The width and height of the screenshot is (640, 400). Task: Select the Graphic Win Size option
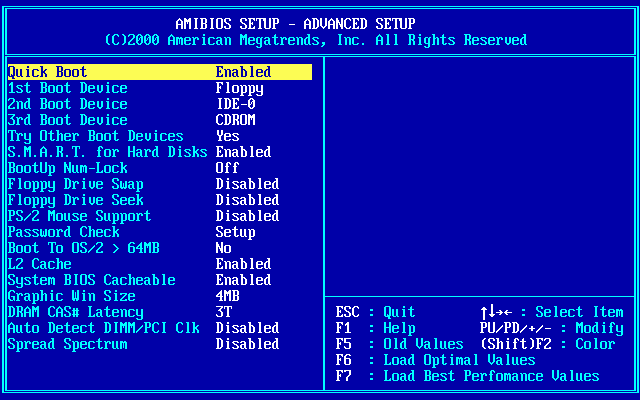71,296
